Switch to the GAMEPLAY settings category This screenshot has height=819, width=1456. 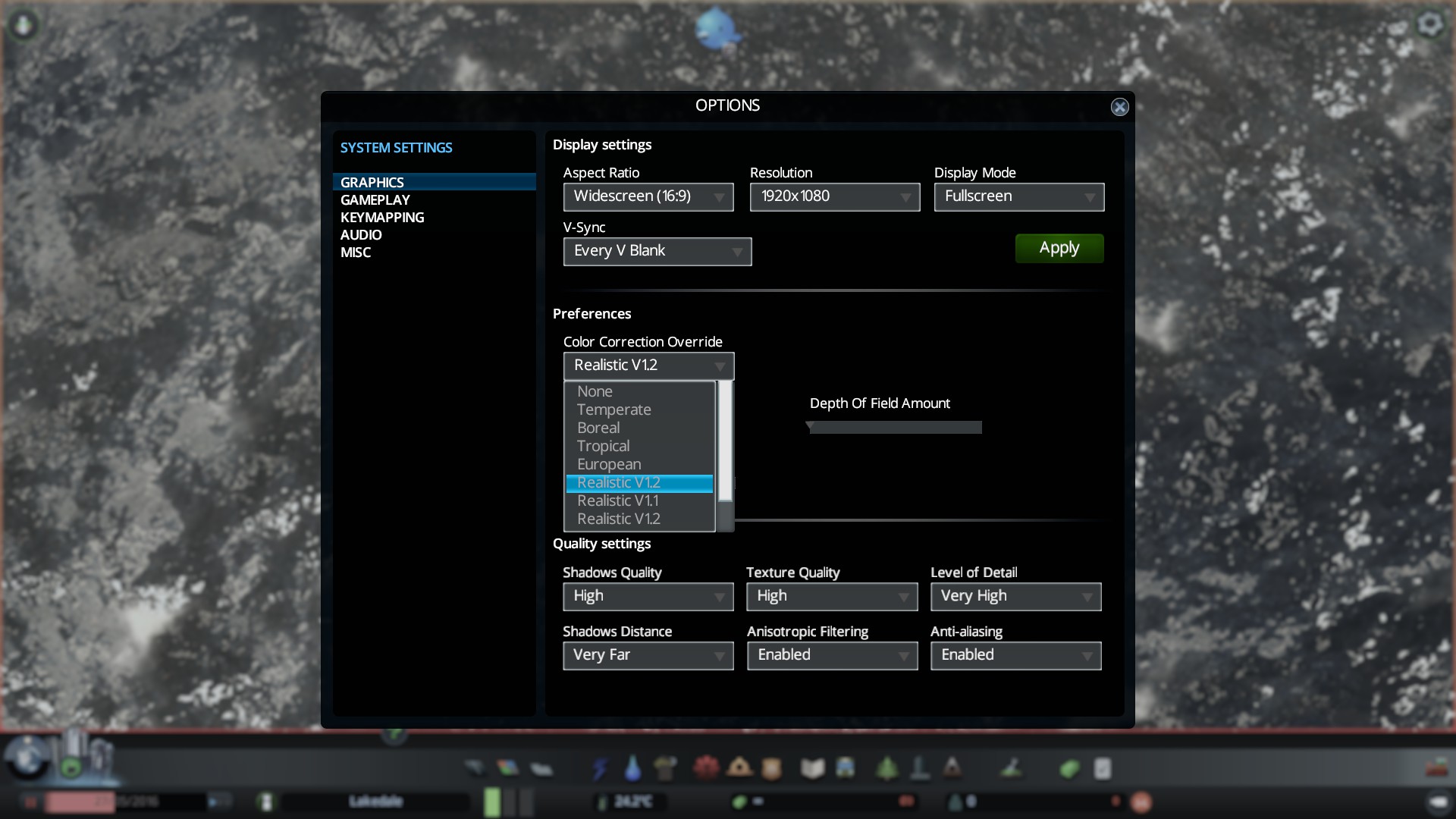coord(375,200)
